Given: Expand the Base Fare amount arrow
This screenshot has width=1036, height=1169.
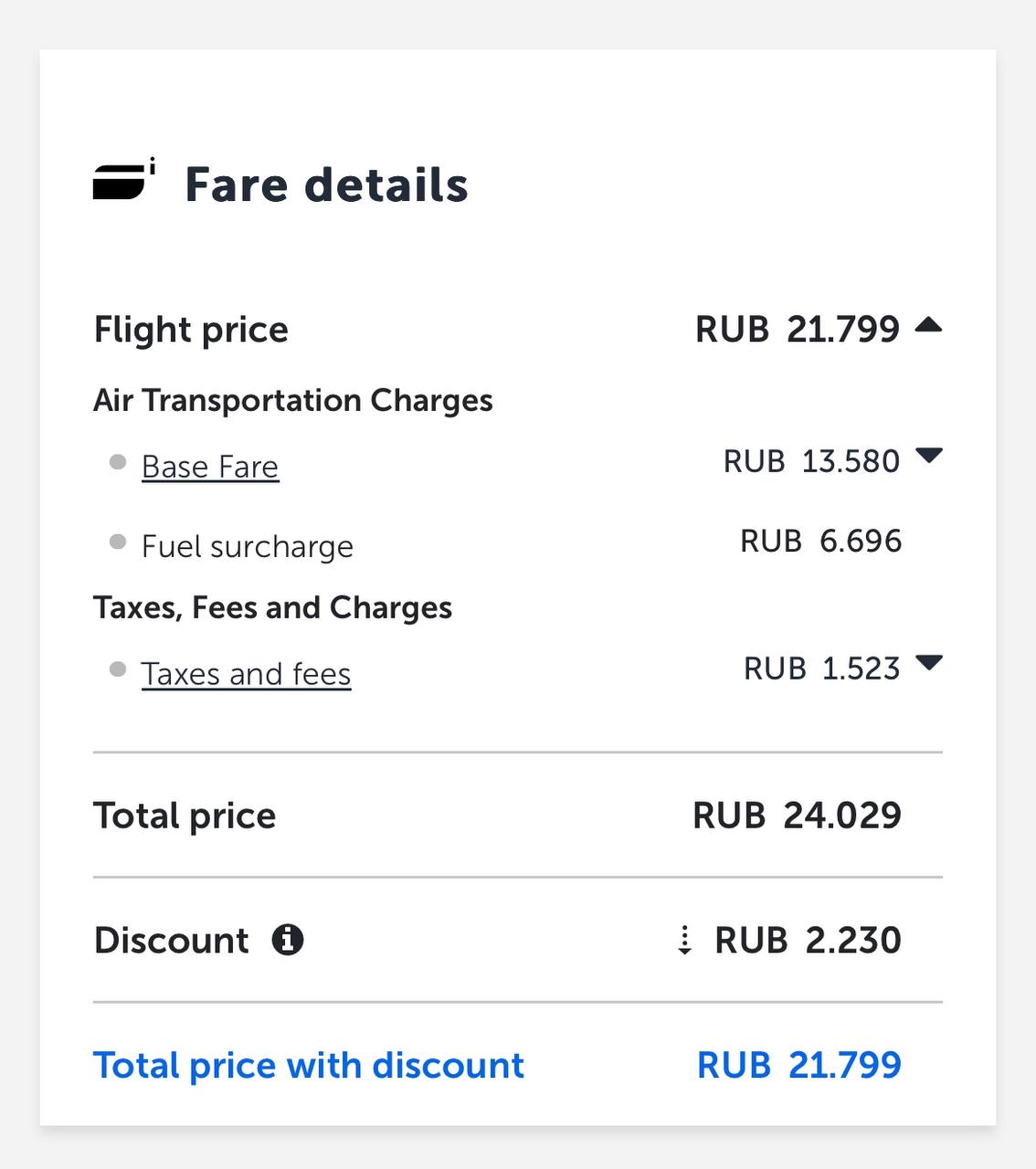Looking at the screenshot, I should coord(928,456).
